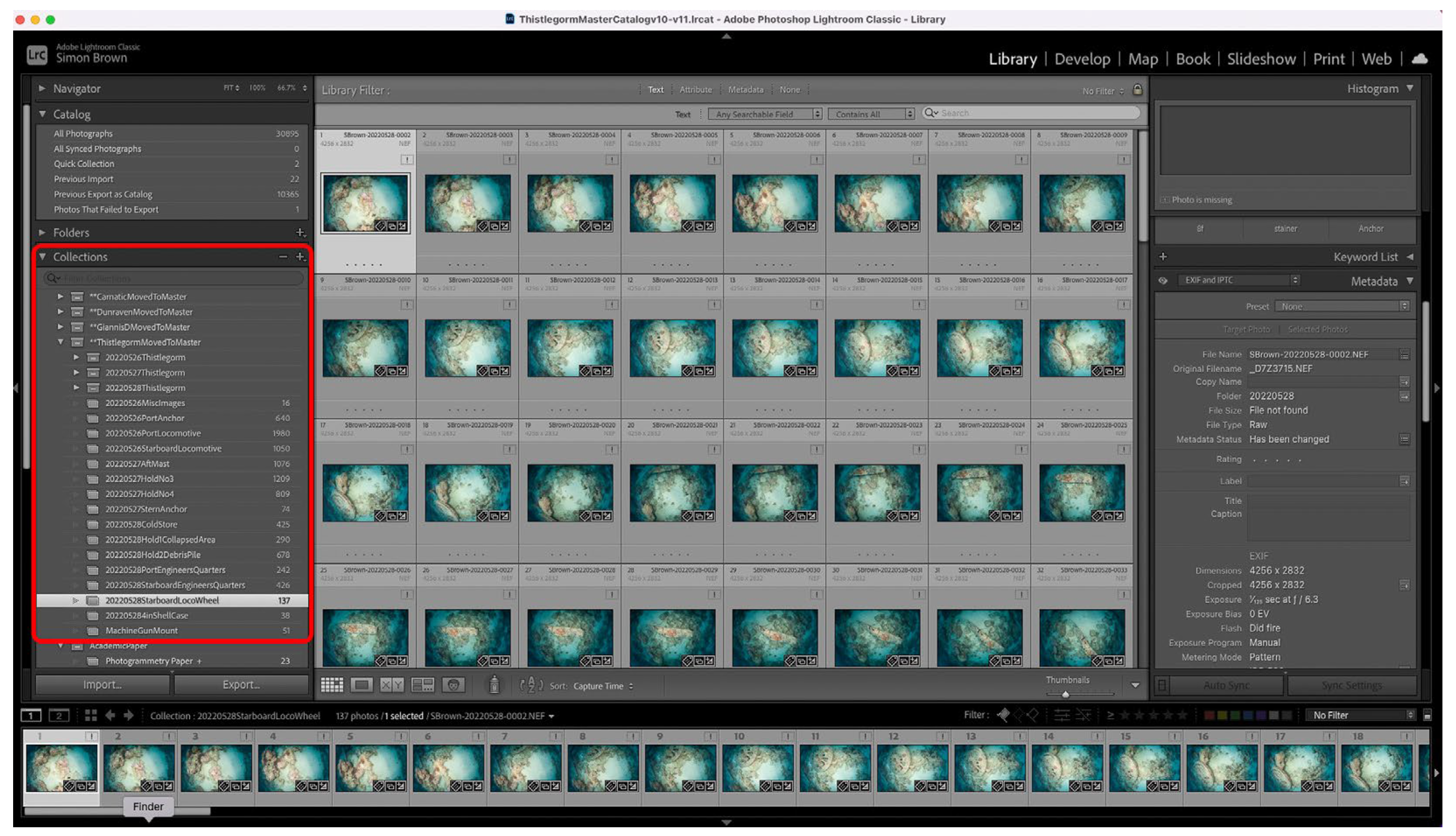Add a folder with Folders plus icon
This screenshot has width=1456, height=836.
pos(300,232)
